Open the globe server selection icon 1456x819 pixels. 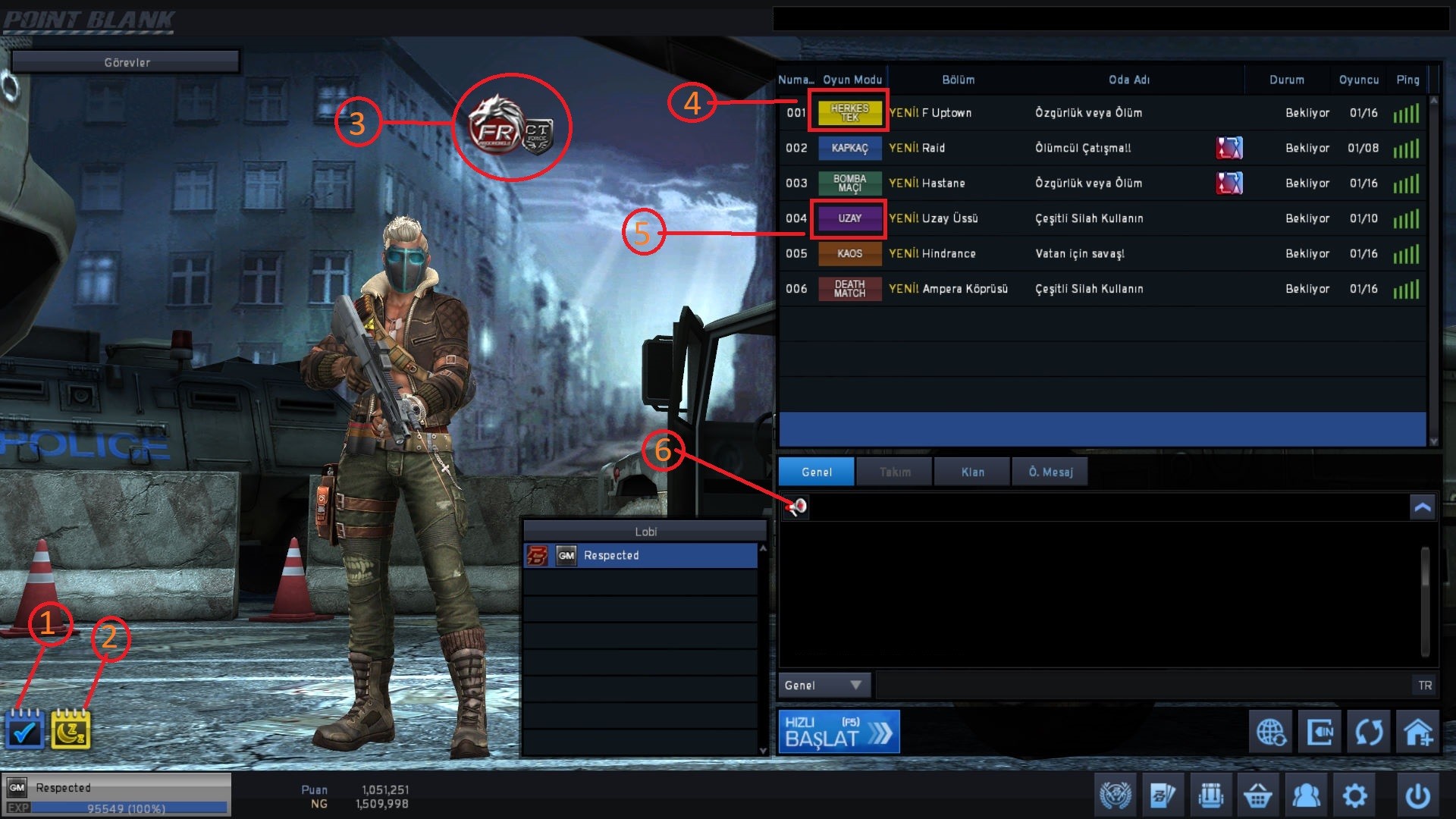point(1270,732)
